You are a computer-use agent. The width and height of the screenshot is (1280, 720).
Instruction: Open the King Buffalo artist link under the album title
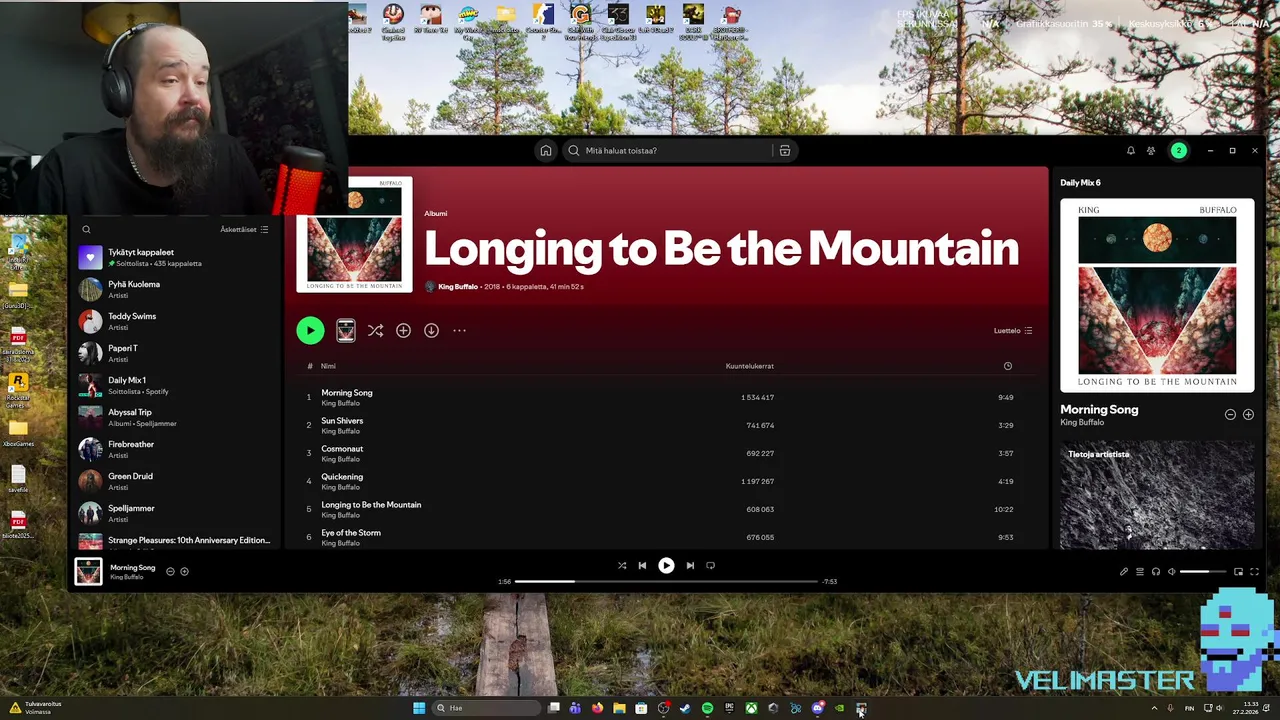(x=457, y=287)
